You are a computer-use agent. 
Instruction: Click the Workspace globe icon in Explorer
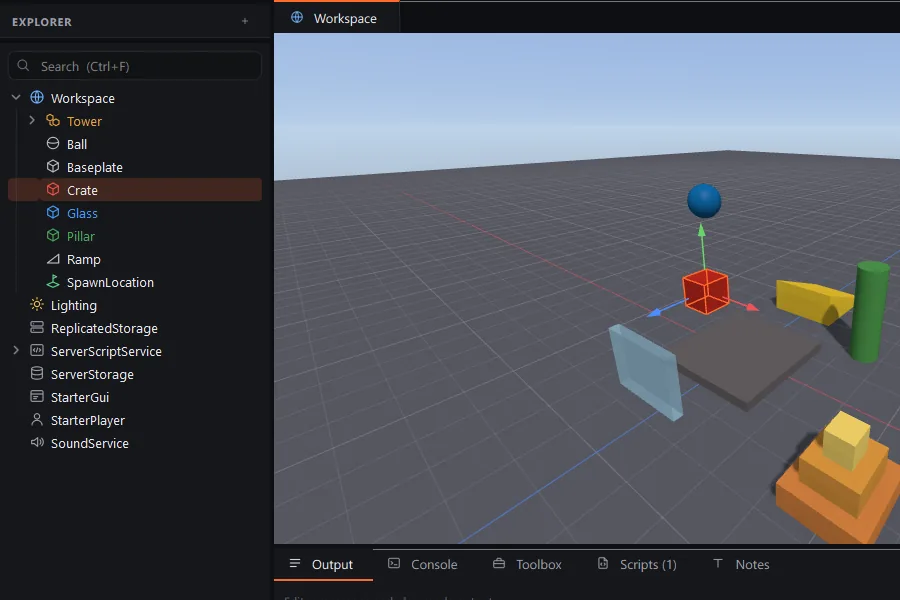point(37,98)
